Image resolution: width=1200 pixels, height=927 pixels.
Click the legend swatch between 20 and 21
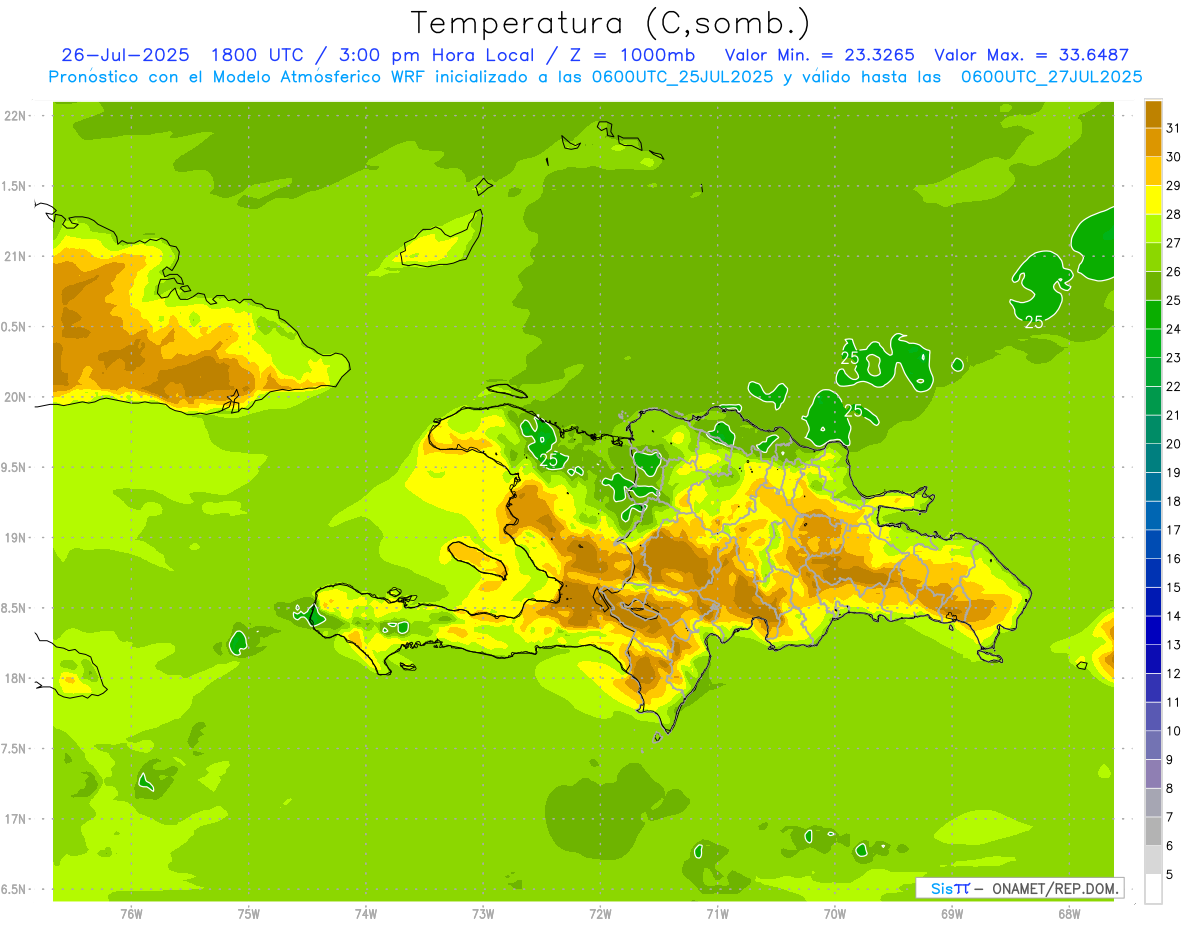pyautogui.click(x=1153, y=430)
